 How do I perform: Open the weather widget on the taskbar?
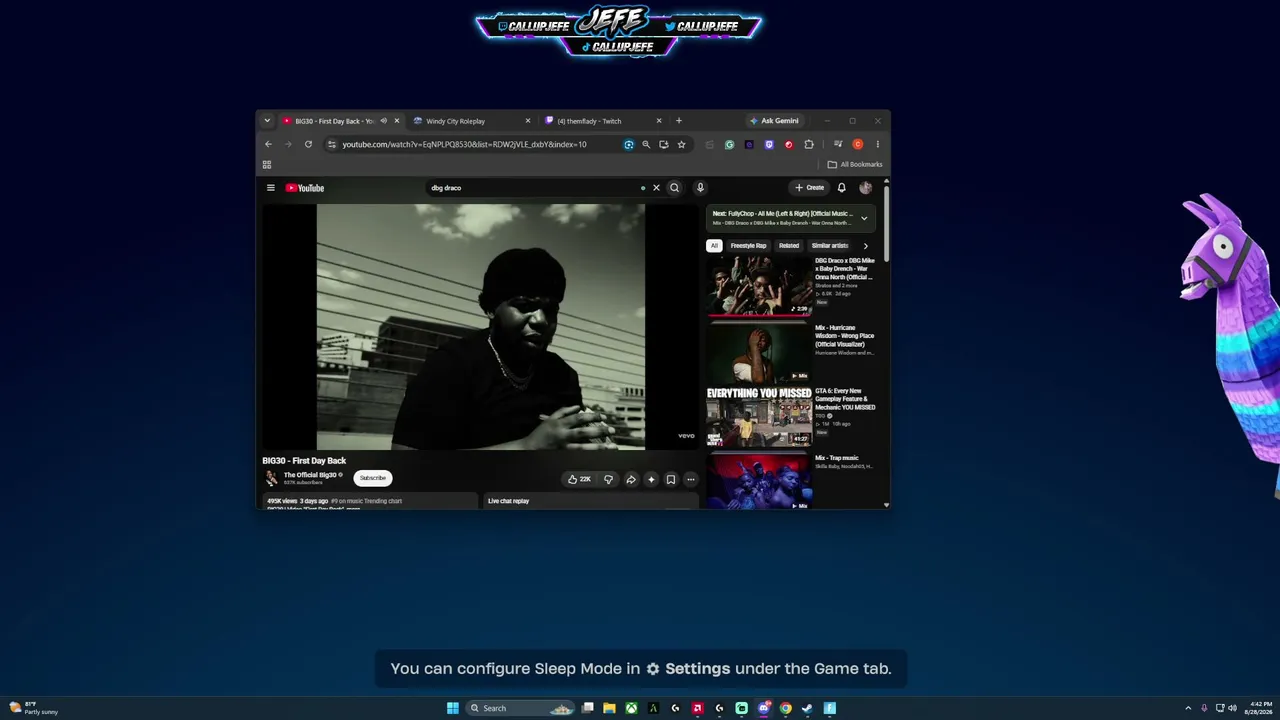(x=34, y=708)
